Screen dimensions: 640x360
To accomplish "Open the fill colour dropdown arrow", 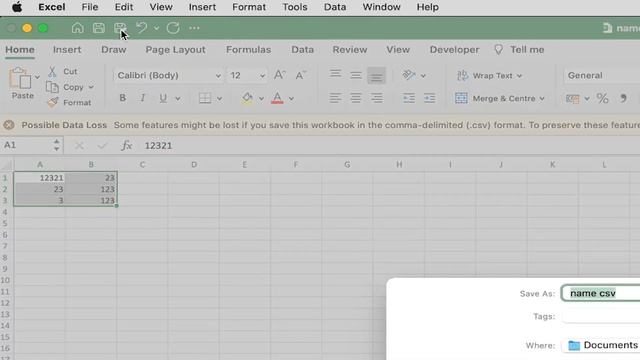I will pyautogui.click(x=261, y=98).
